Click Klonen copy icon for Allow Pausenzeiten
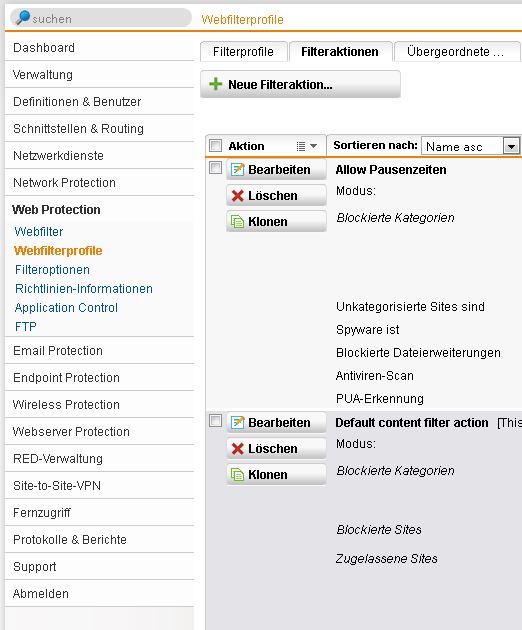 pyautogui.click(x=237, y=222)
